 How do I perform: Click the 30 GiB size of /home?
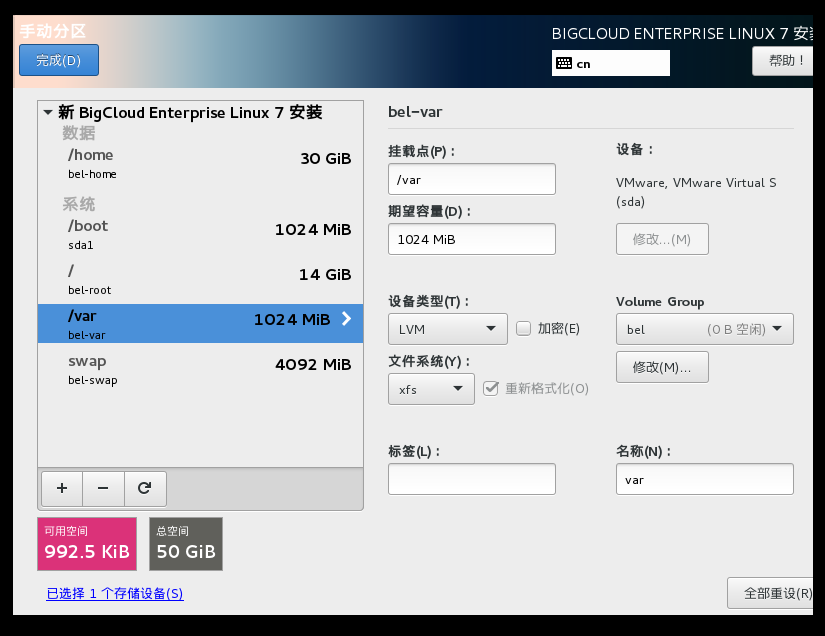[x=326, y=158]
